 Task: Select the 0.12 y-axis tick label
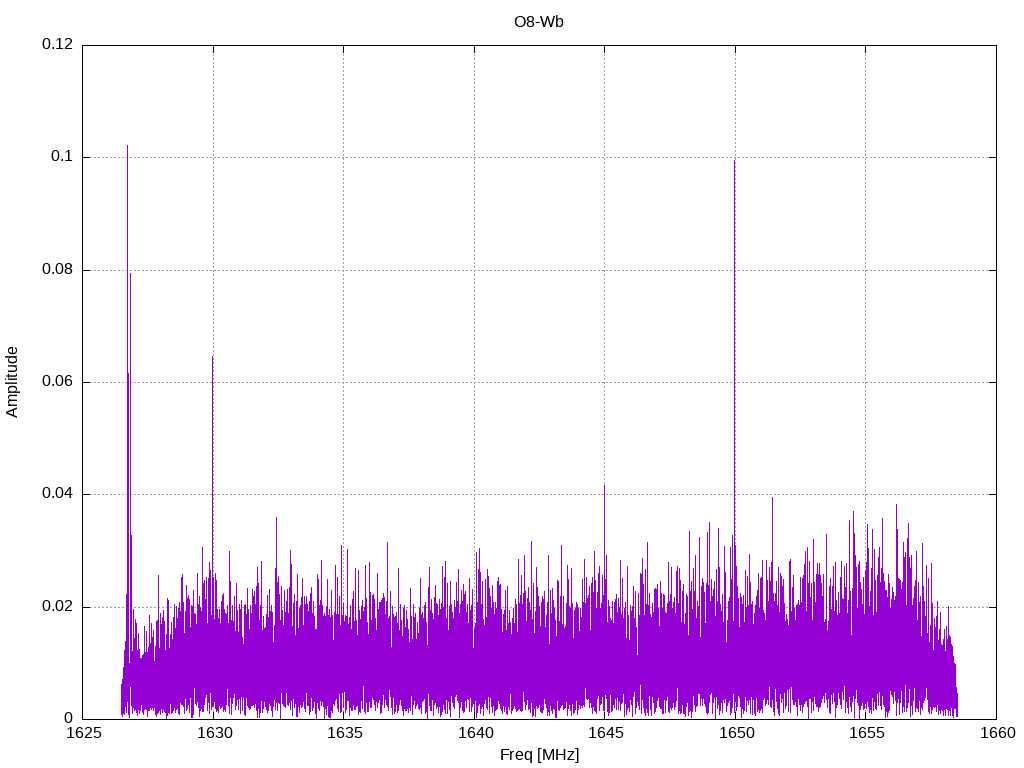57,45
